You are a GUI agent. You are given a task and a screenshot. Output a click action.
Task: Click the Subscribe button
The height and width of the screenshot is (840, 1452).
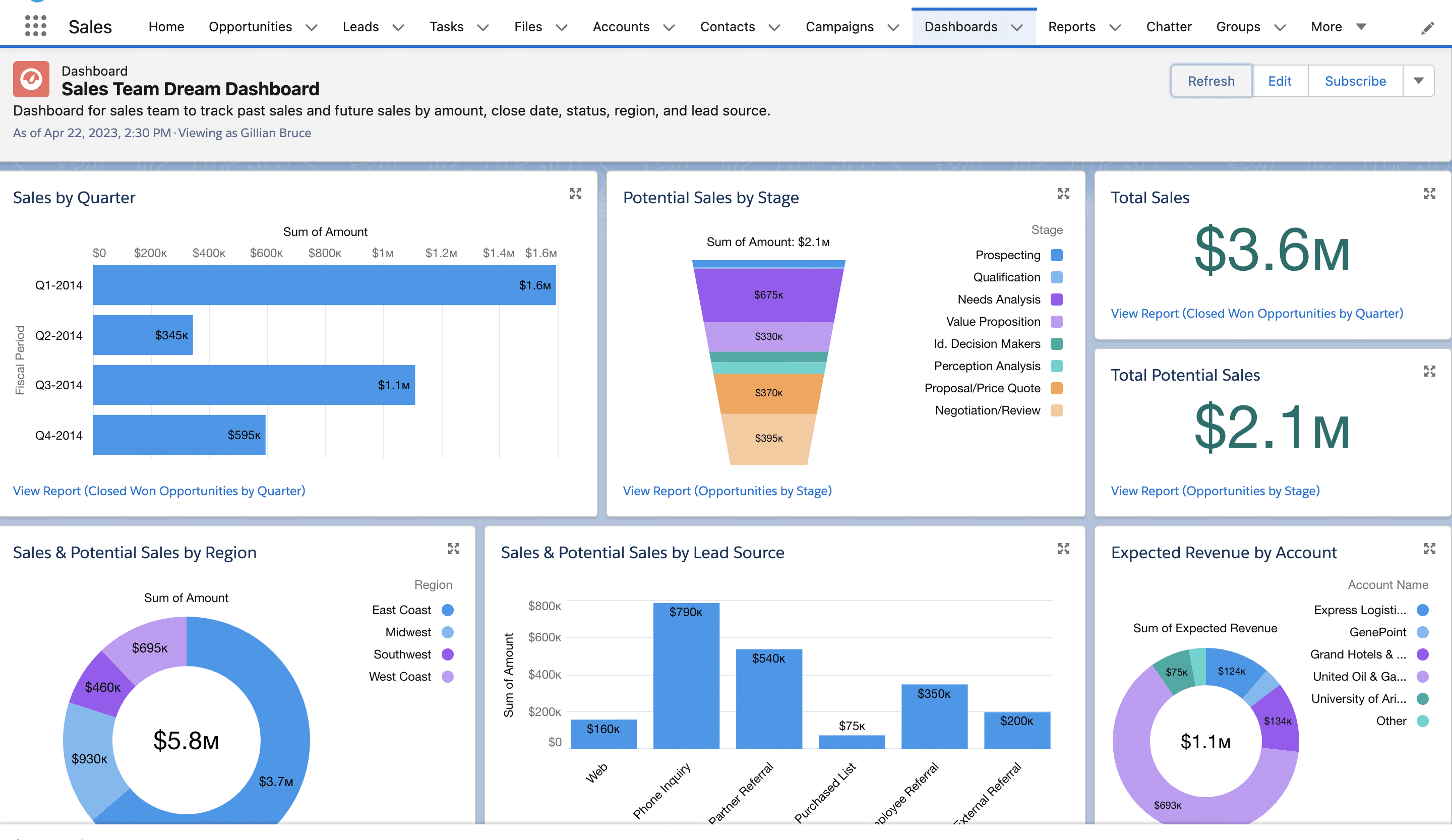[x=1355, y=81]
